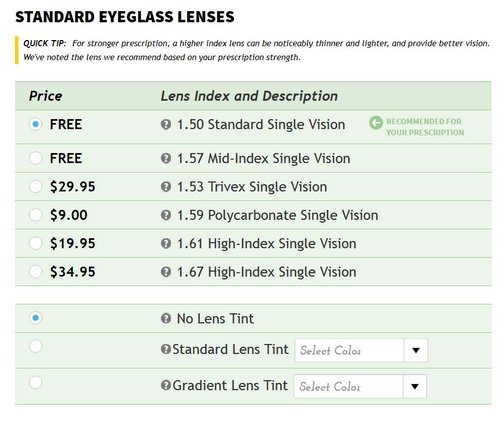
Task: Select the $34.95 1.67 High-Index radio button
Action: 35,271
